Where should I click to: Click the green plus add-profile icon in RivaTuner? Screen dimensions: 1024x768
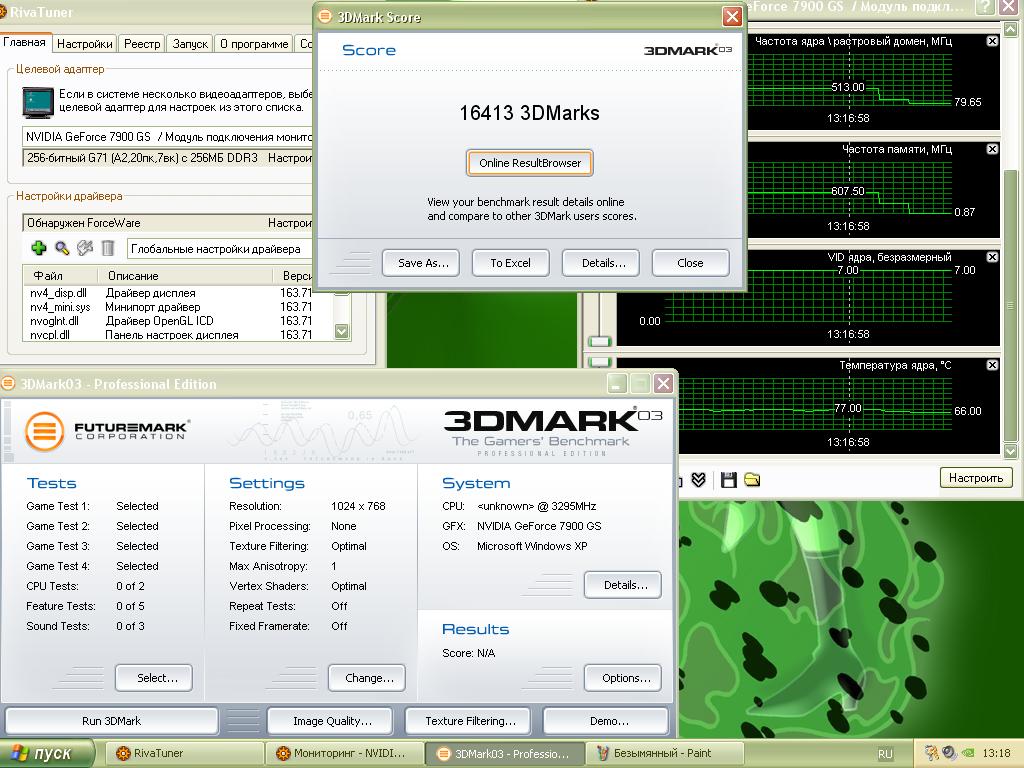tap(39, 248)
